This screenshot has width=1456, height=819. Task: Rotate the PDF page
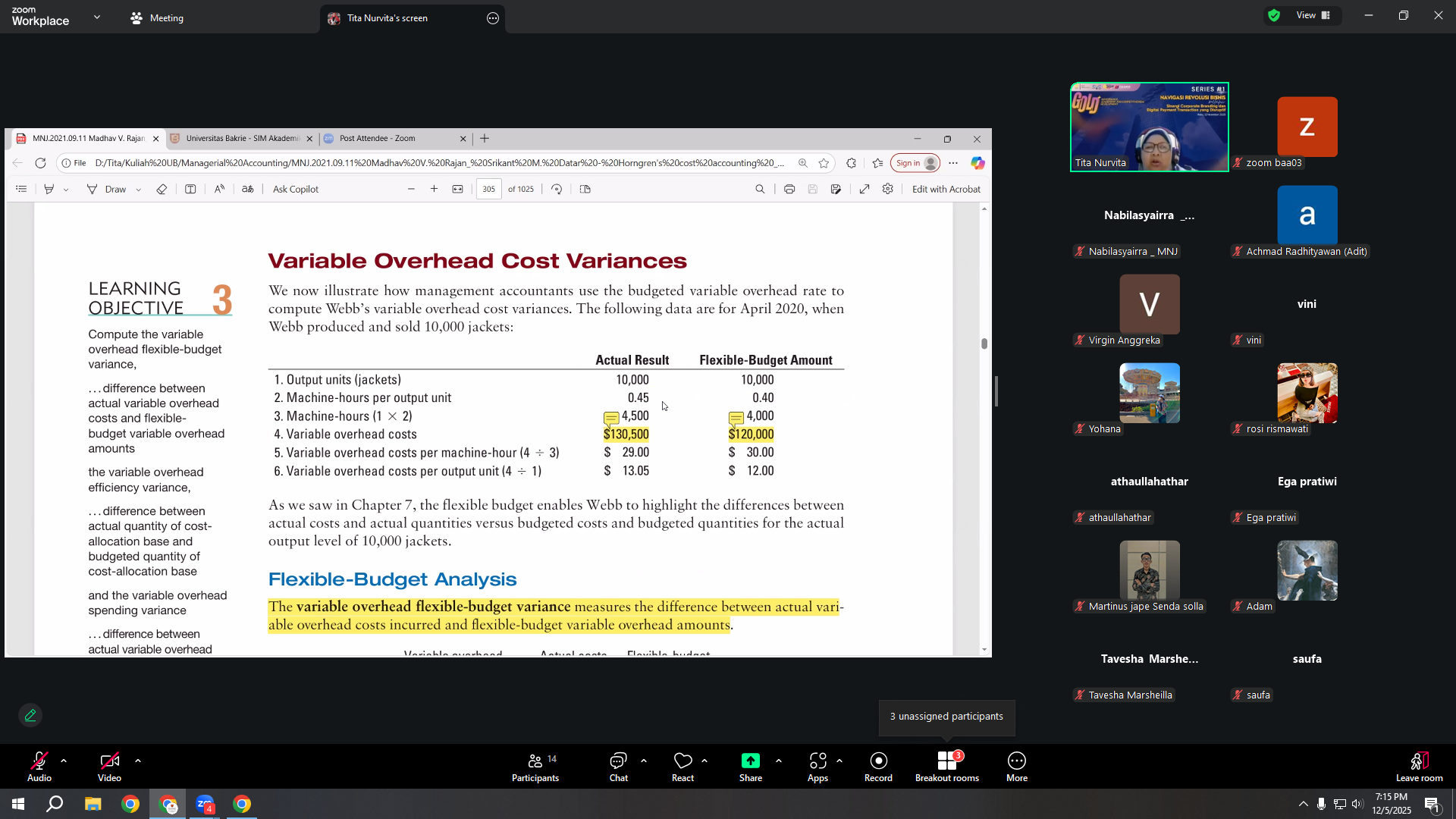point(557,189)
